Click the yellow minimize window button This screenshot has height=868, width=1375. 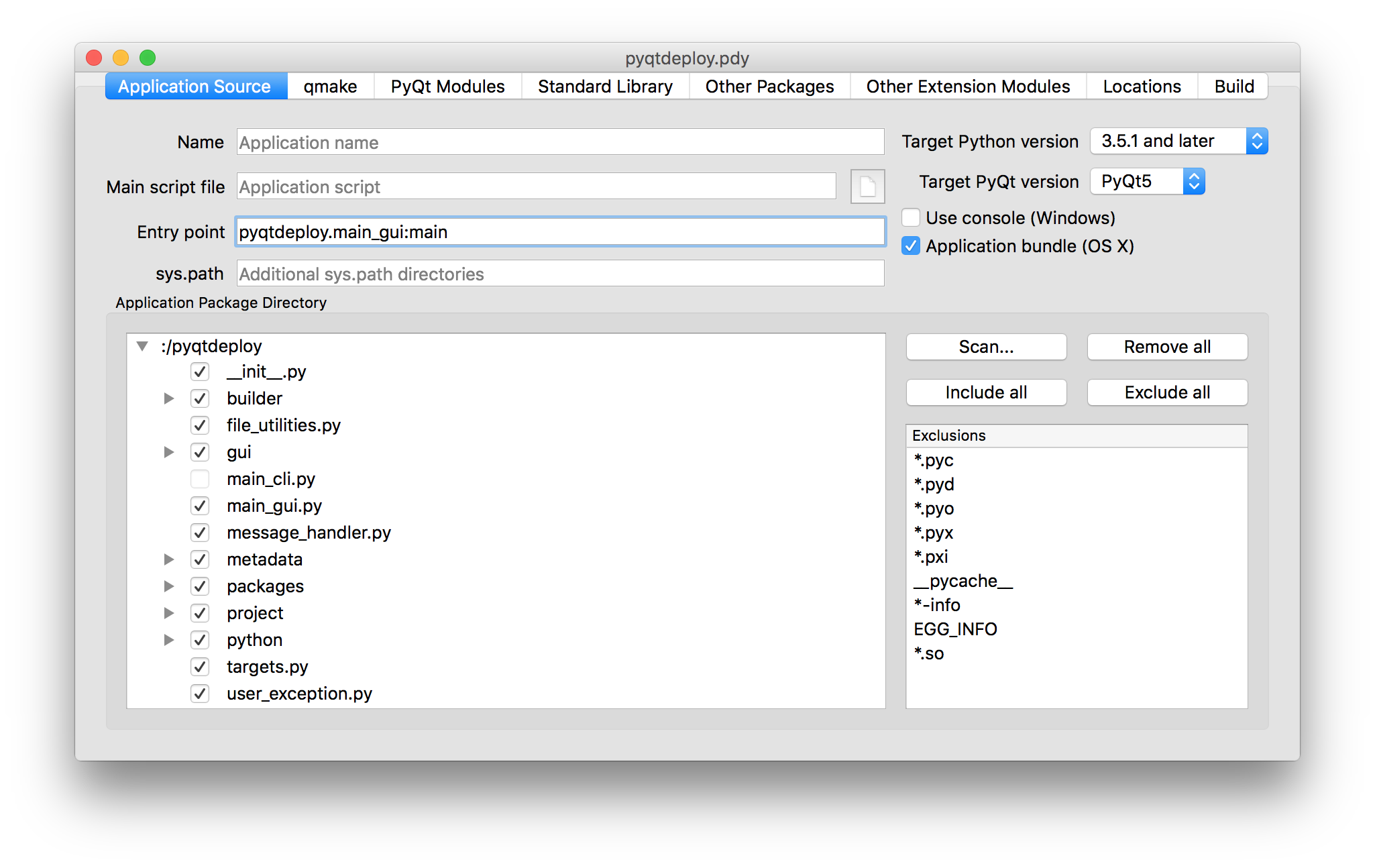tap(121, 58)
